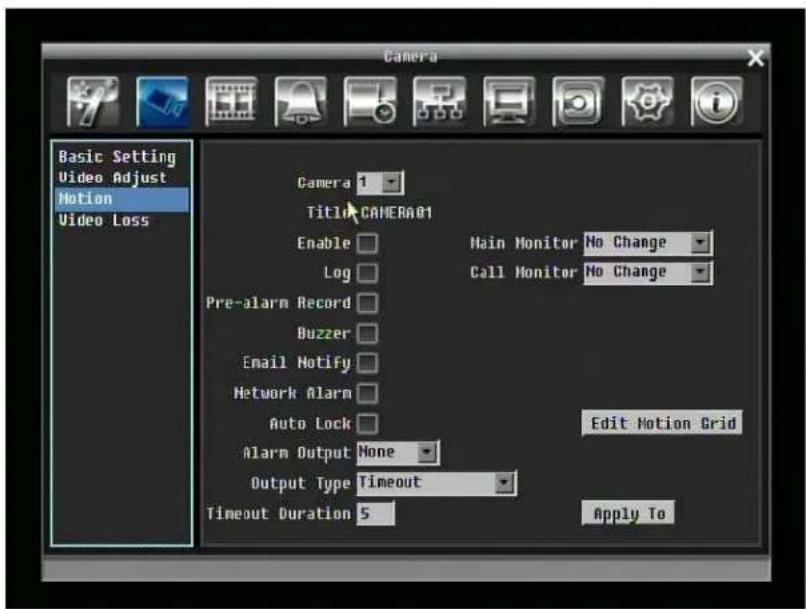Open the Alarm bell icon
806x609 pixels.
click(301, 101)
